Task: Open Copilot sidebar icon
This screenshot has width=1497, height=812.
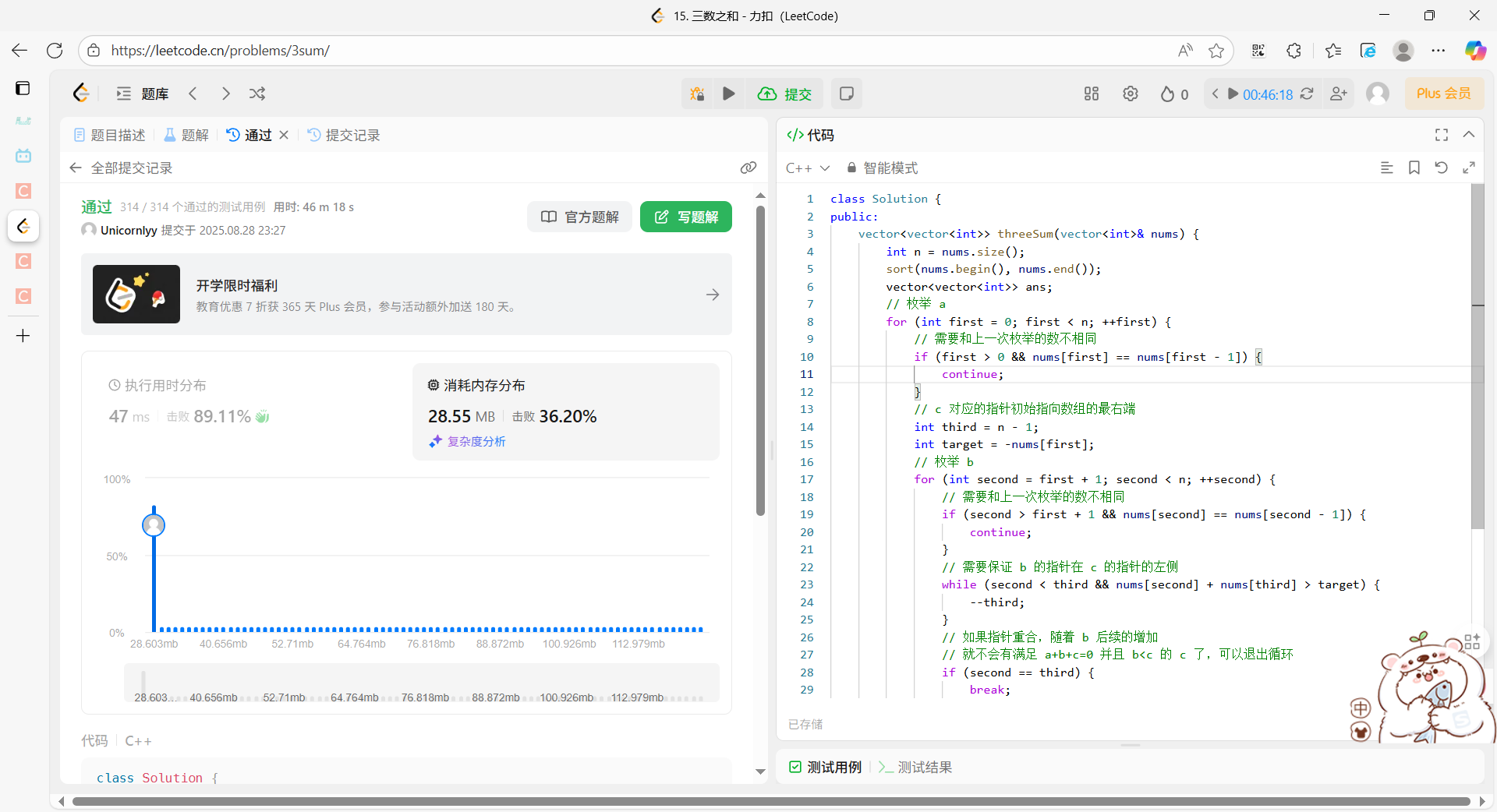Action: (x=1475, y=51)
